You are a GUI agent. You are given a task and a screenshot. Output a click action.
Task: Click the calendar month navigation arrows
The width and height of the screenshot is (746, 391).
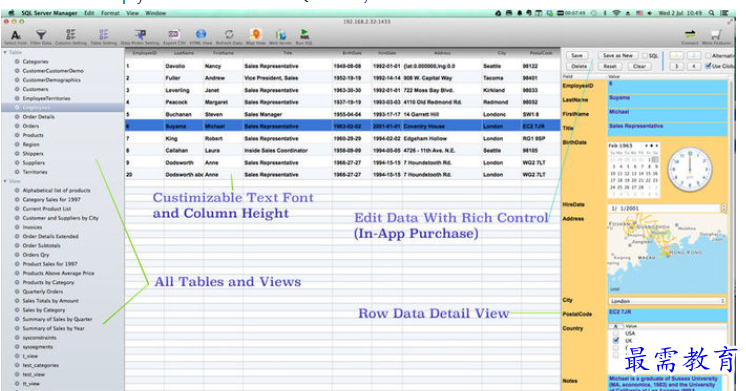point(651,146)
